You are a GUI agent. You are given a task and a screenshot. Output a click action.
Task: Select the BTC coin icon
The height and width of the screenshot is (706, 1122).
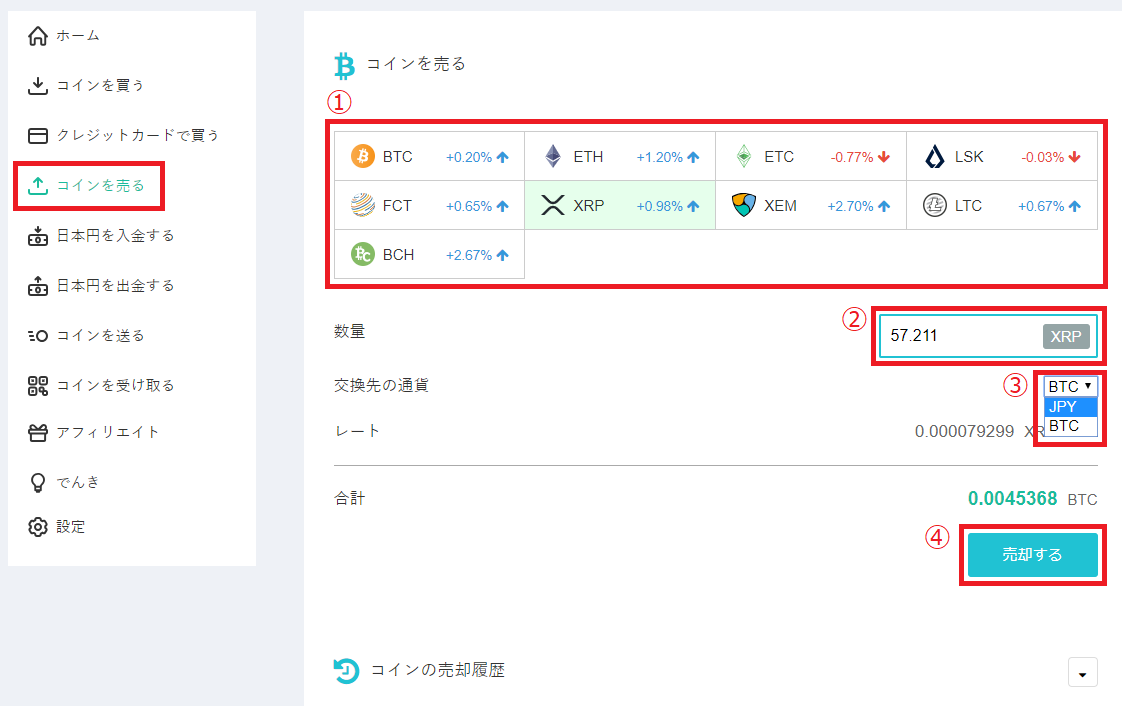(363, 156)
